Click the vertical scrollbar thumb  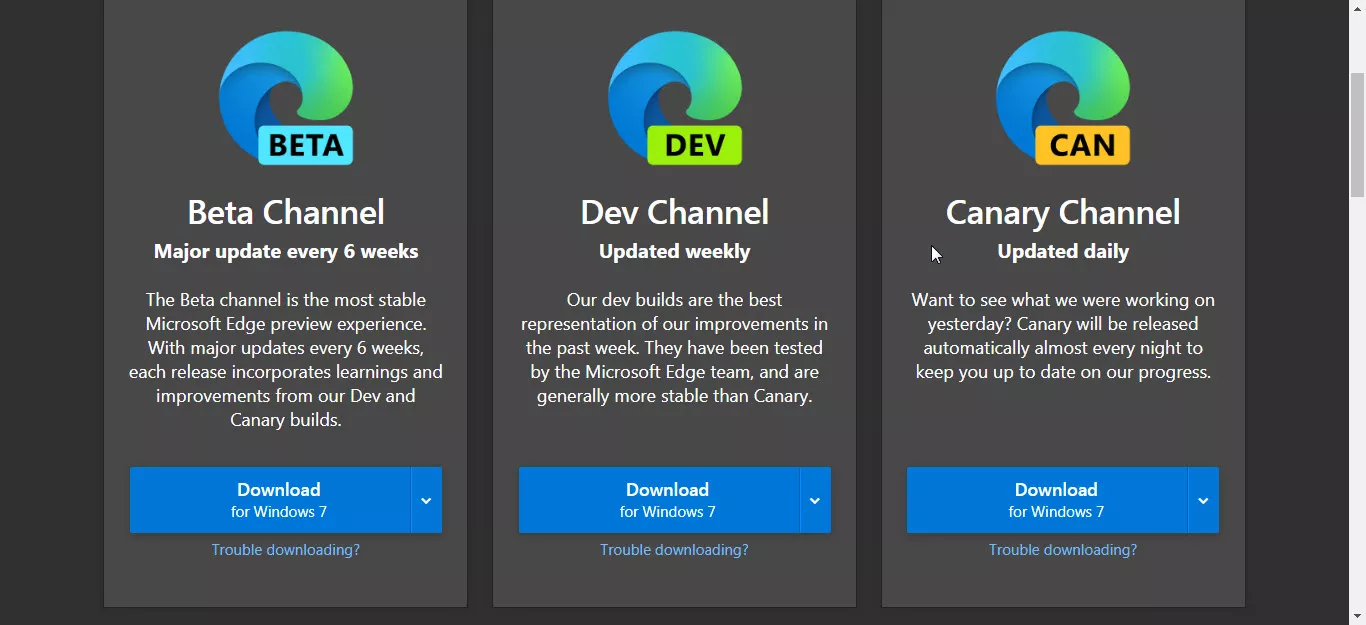[x=1357, y=135]
